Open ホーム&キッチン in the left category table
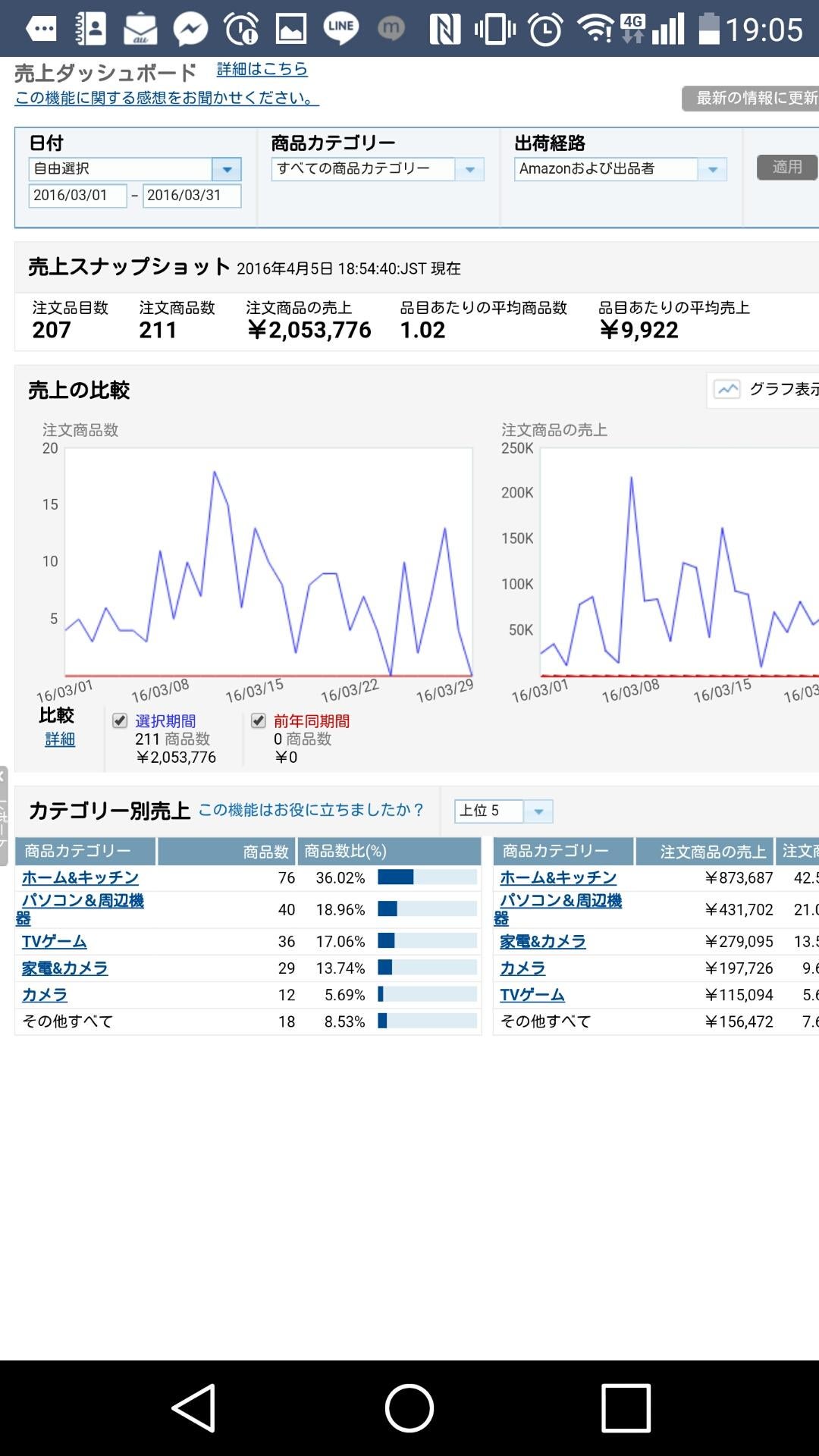Screen dimensions: 819x1456 point(80,877)
